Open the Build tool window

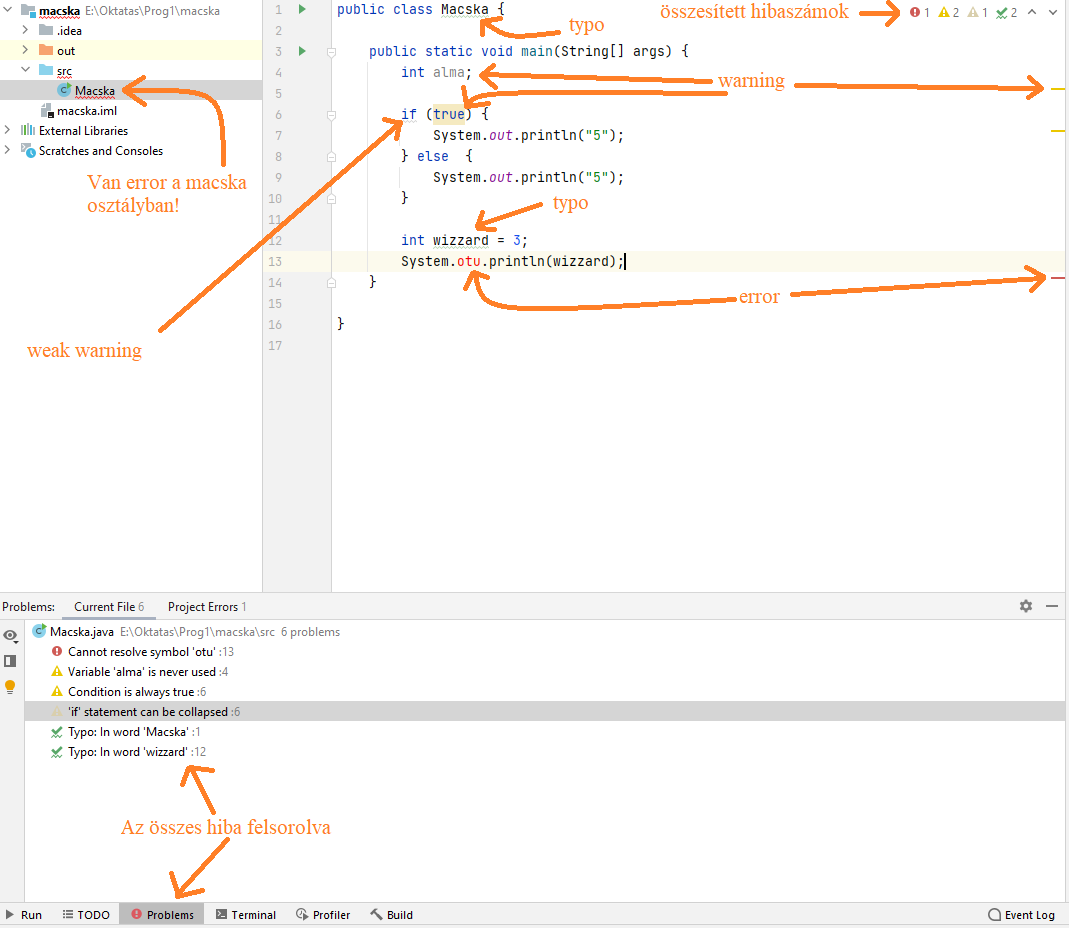pos(392,914)
